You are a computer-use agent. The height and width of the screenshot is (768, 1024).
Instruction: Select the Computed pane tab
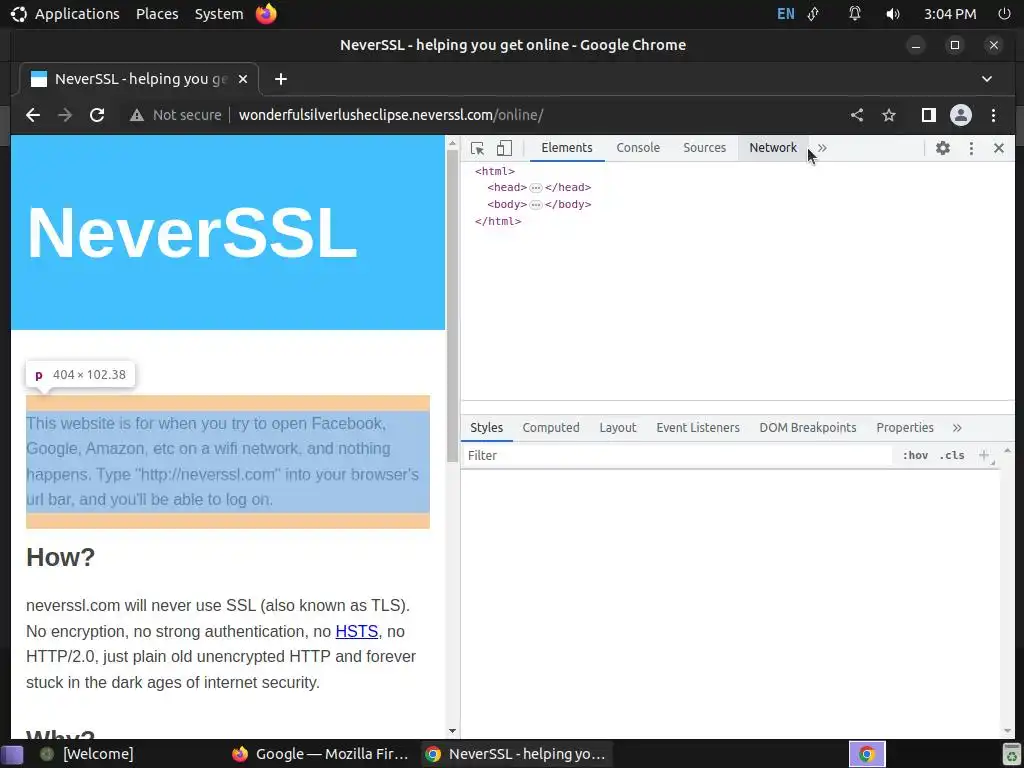point(551,428)
